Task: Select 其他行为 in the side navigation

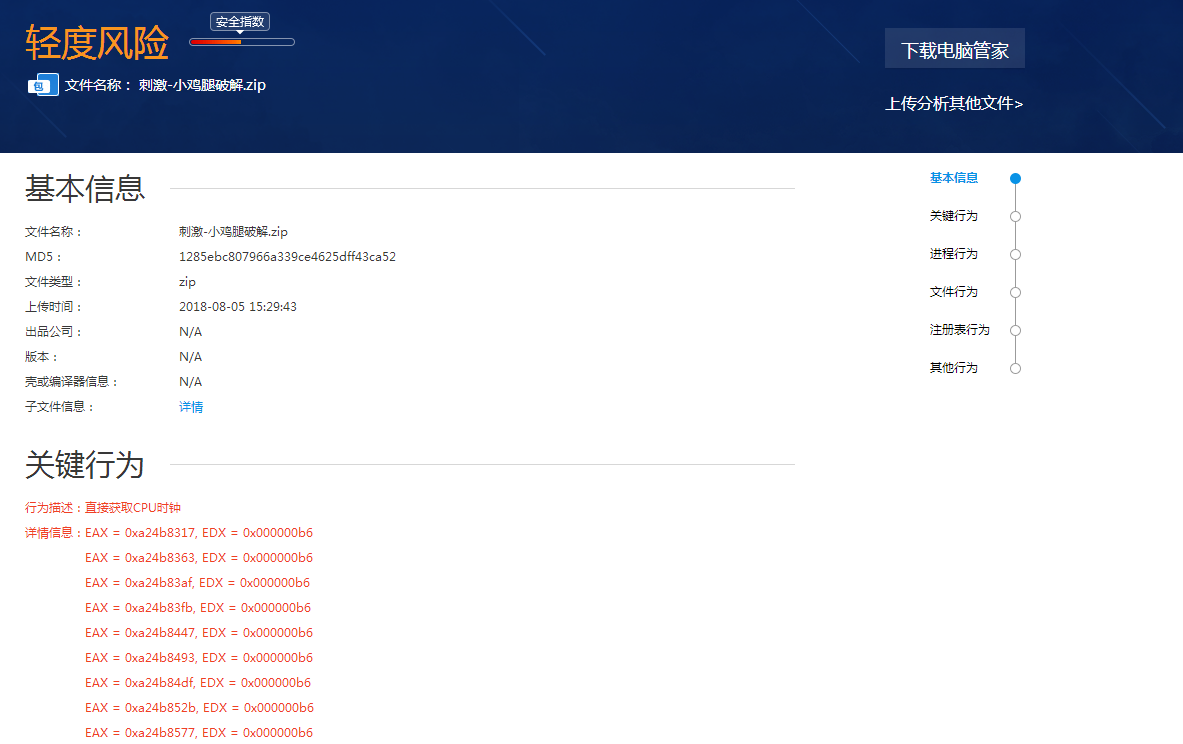Action: pyautogui.click(x=954, y=368)
